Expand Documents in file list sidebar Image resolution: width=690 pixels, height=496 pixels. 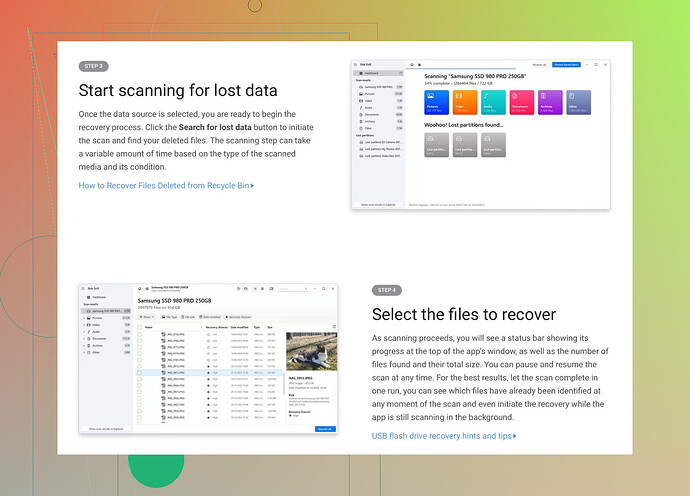coord(84,339)
